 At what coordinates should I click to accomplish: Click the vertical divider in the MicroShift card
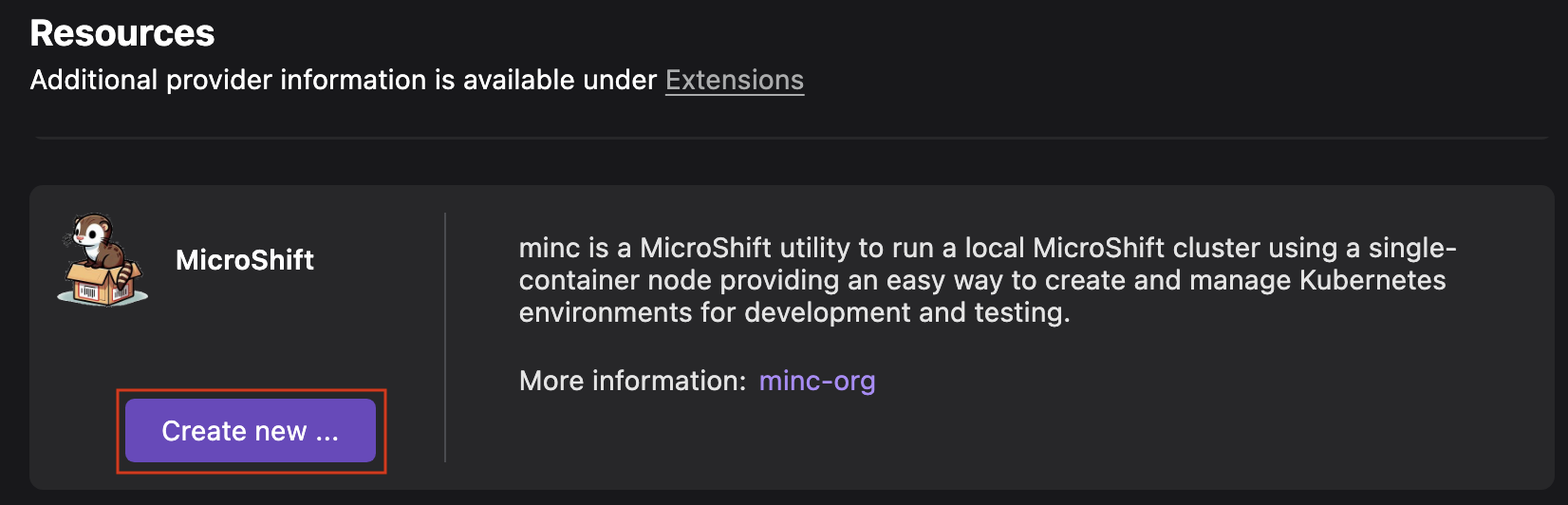(x=445, y=338)
